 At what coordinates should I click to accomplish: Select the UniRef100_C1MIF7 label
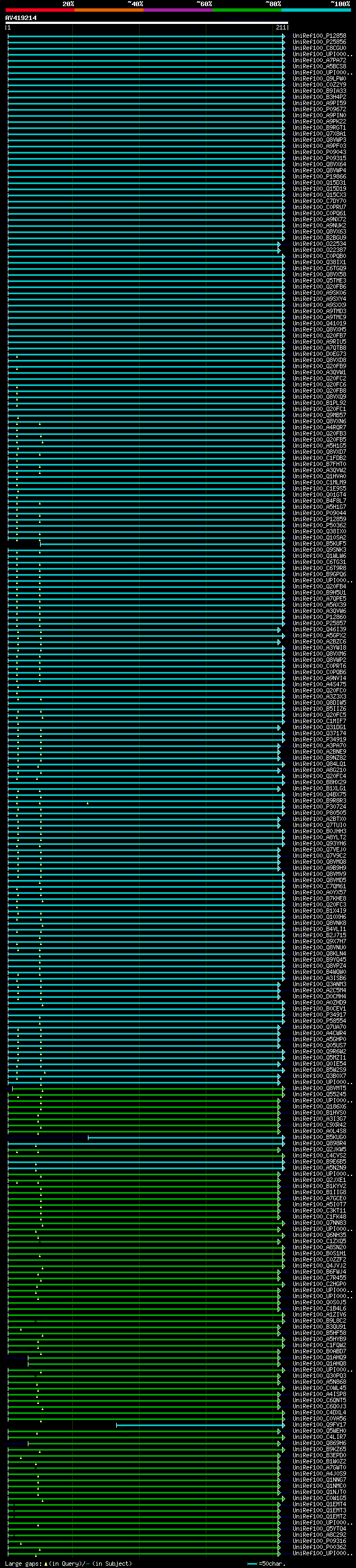[319, 721]
